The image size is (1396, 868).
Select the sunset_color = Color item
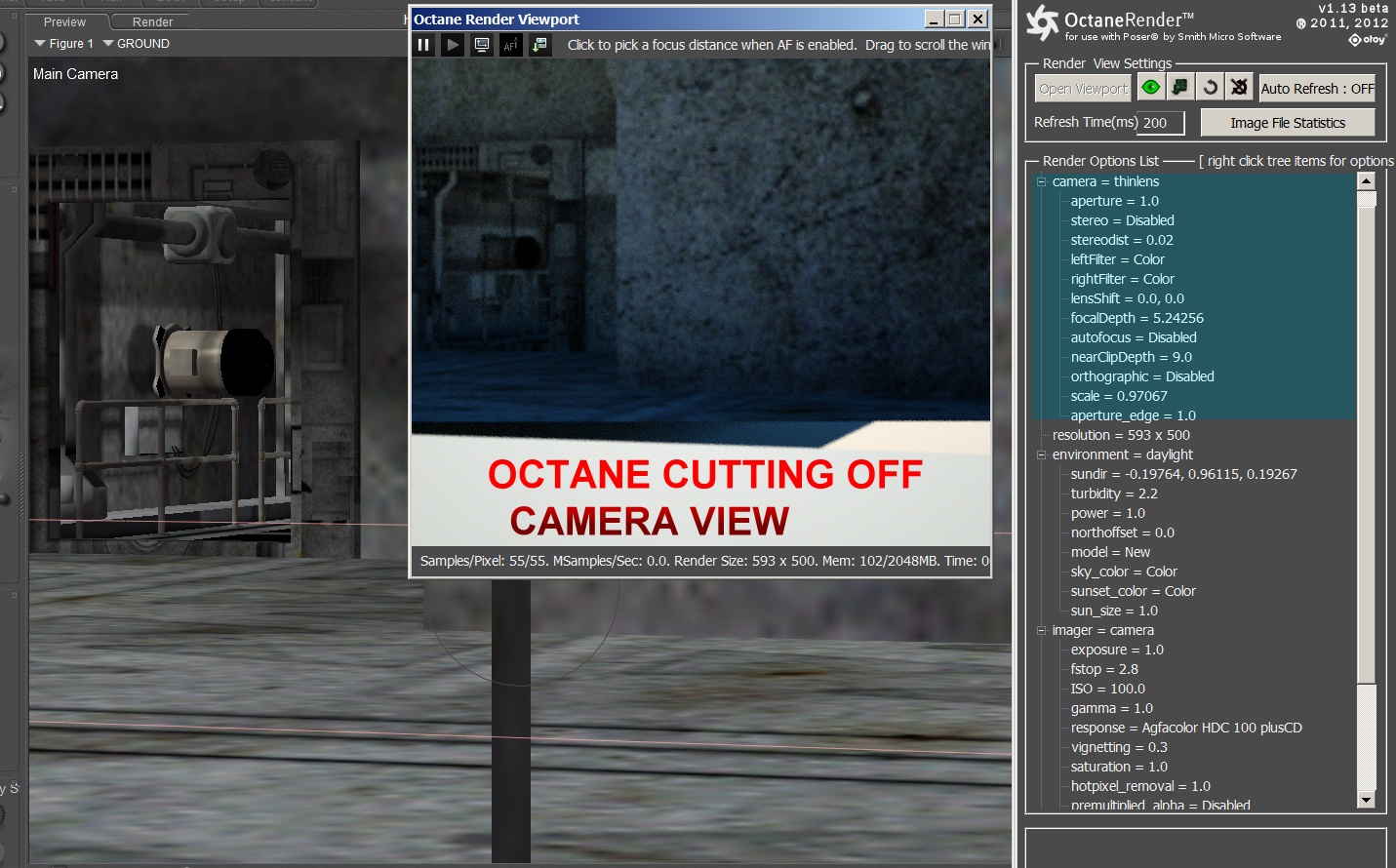[1134, 591]
